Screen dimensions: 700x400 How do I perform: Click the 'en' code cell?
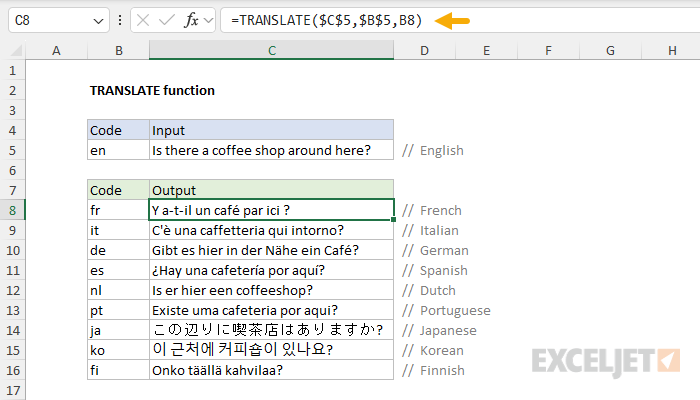(x=119, y=150)
